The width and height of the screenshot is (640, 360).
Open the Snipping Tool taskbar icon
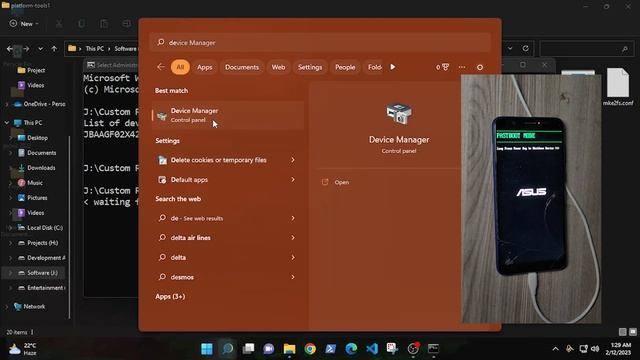click(x=392, y=349)
